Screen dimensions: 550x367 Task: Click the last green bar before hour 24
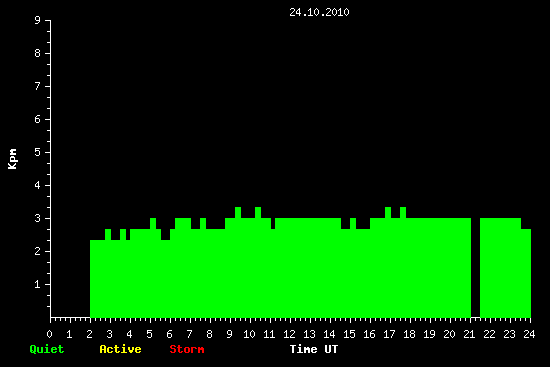click(x=526, y=273)
